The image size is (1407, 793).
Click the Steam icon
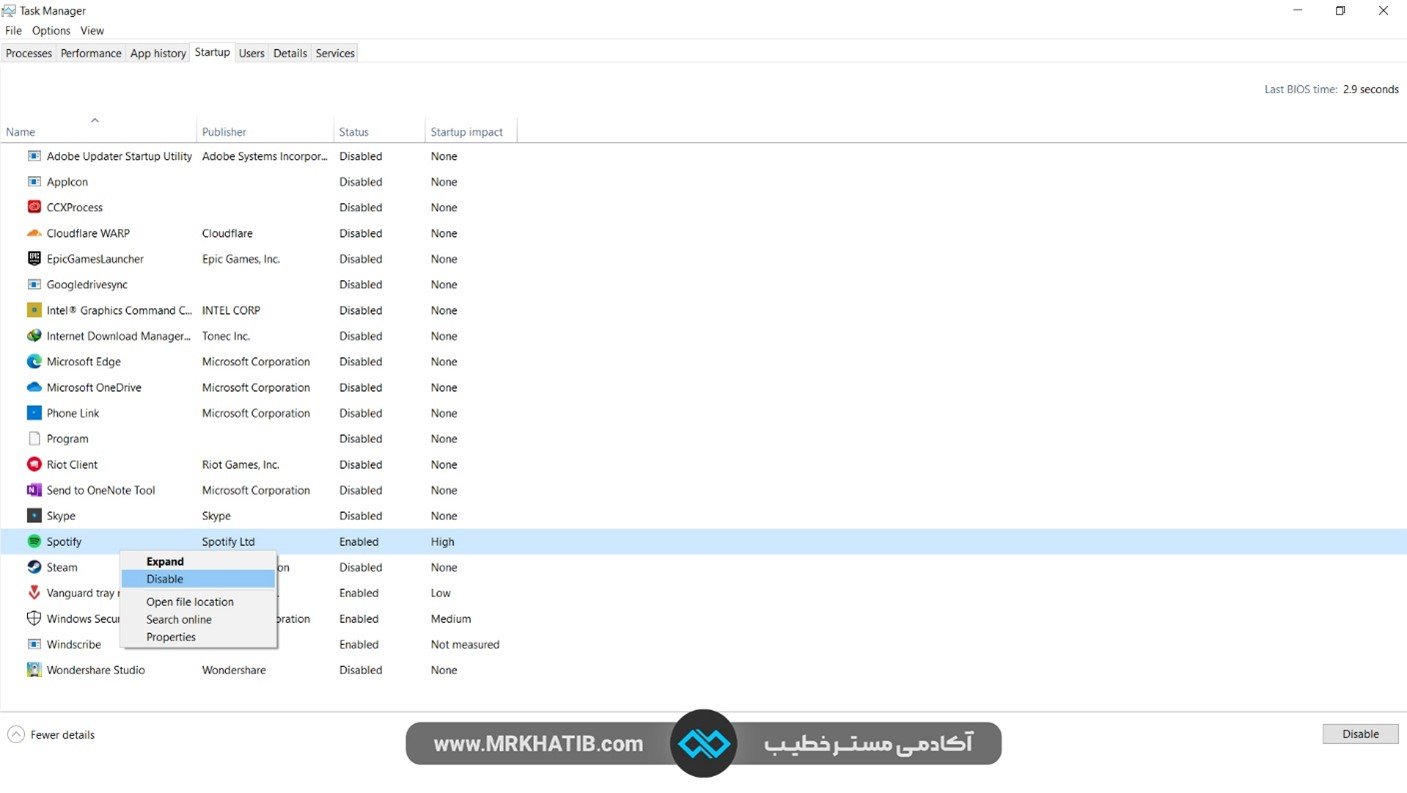(x=34, y=567)
